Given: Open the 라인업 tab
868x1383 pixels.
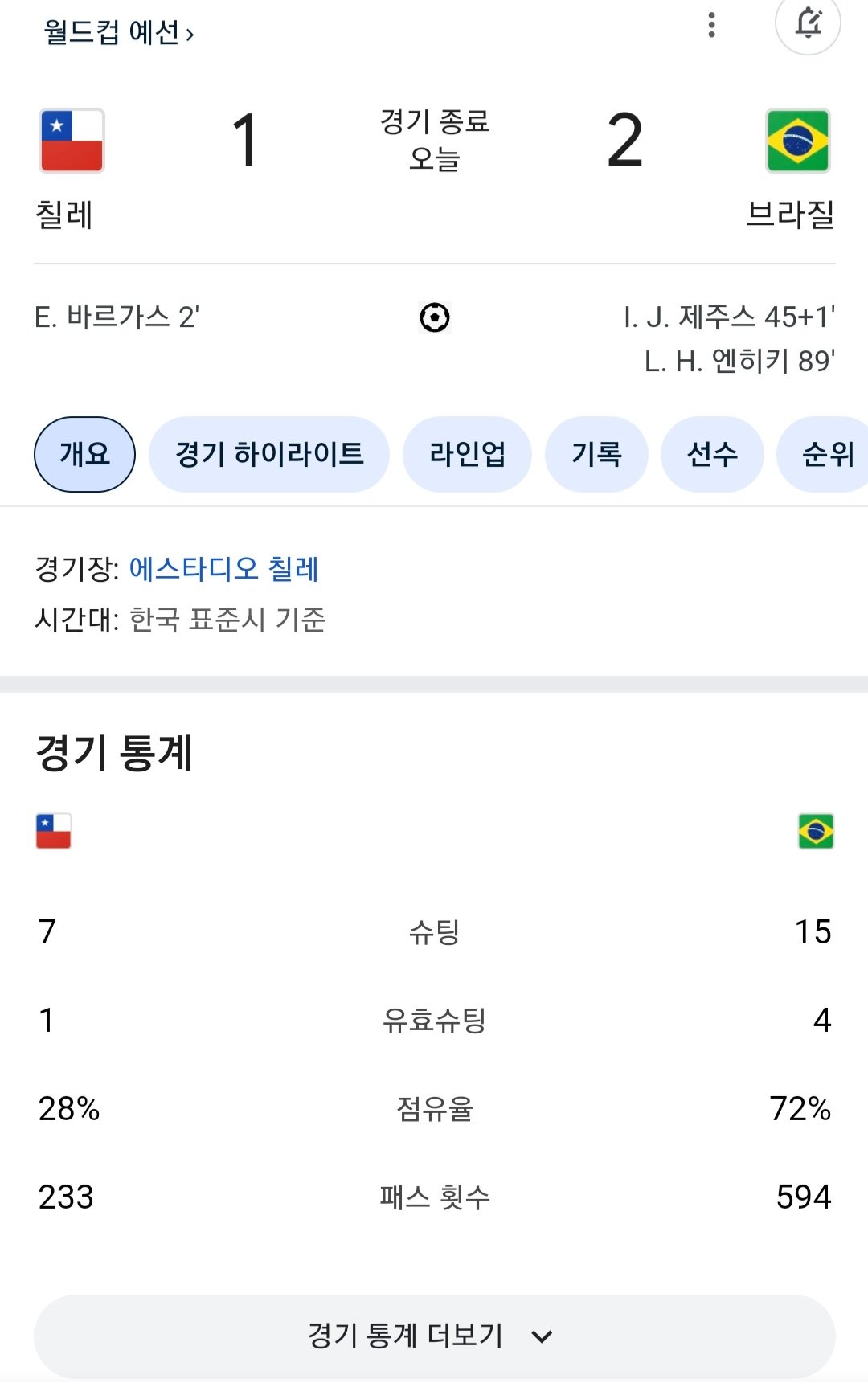Looking at the screenshot, I should pyautogui.click(x=467, y=454).
